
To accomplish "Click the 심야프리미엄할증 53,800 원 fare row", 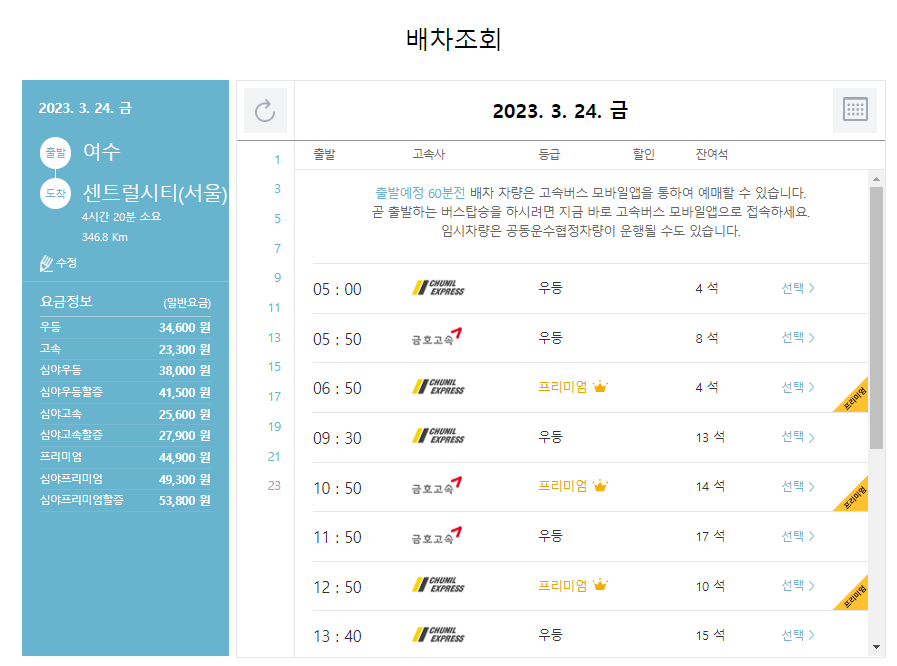I will click(x=125, y=500).
